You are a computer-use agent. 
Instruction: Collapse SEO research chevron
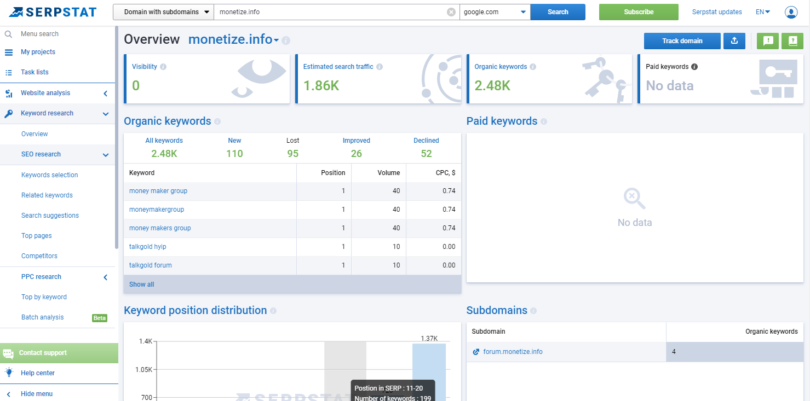tap(105, 155)
